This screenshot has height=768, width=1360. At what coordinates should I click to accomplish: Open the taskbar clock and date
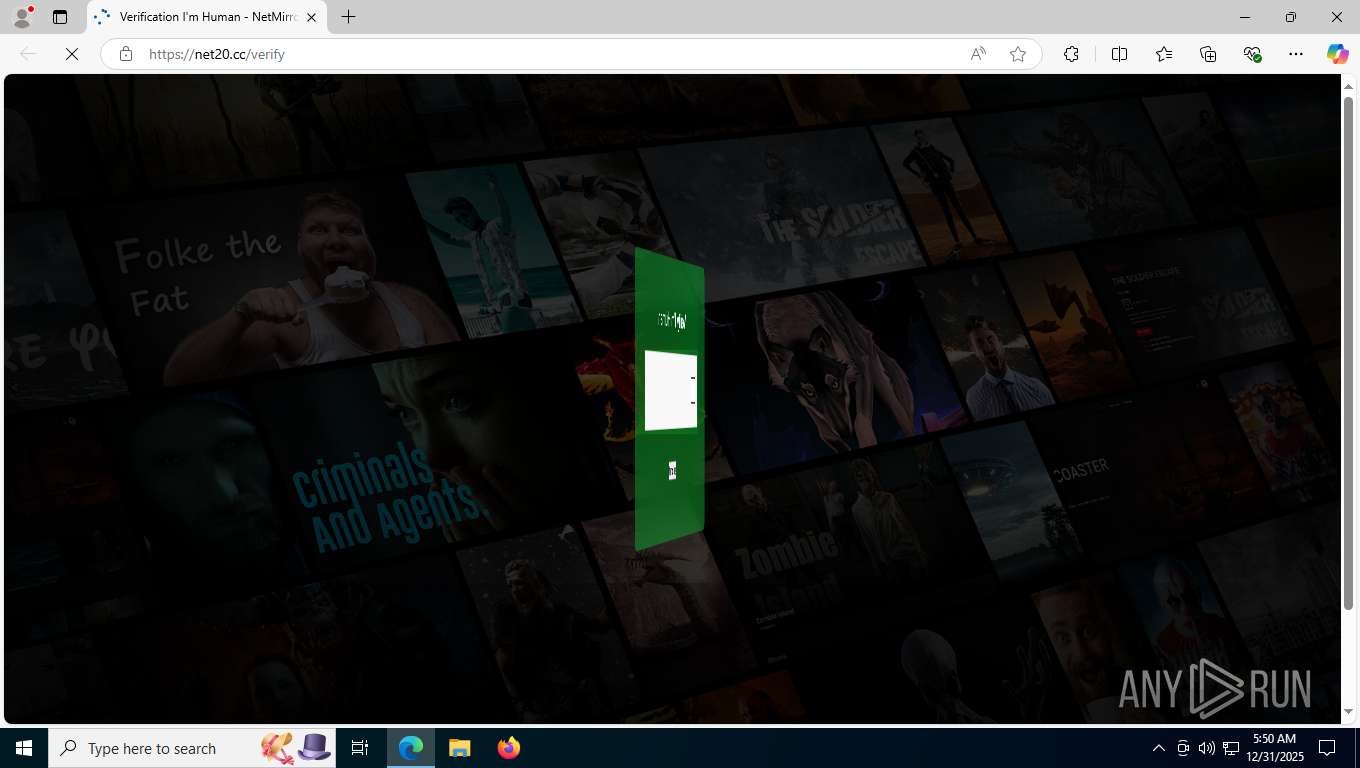(1274, 748)
